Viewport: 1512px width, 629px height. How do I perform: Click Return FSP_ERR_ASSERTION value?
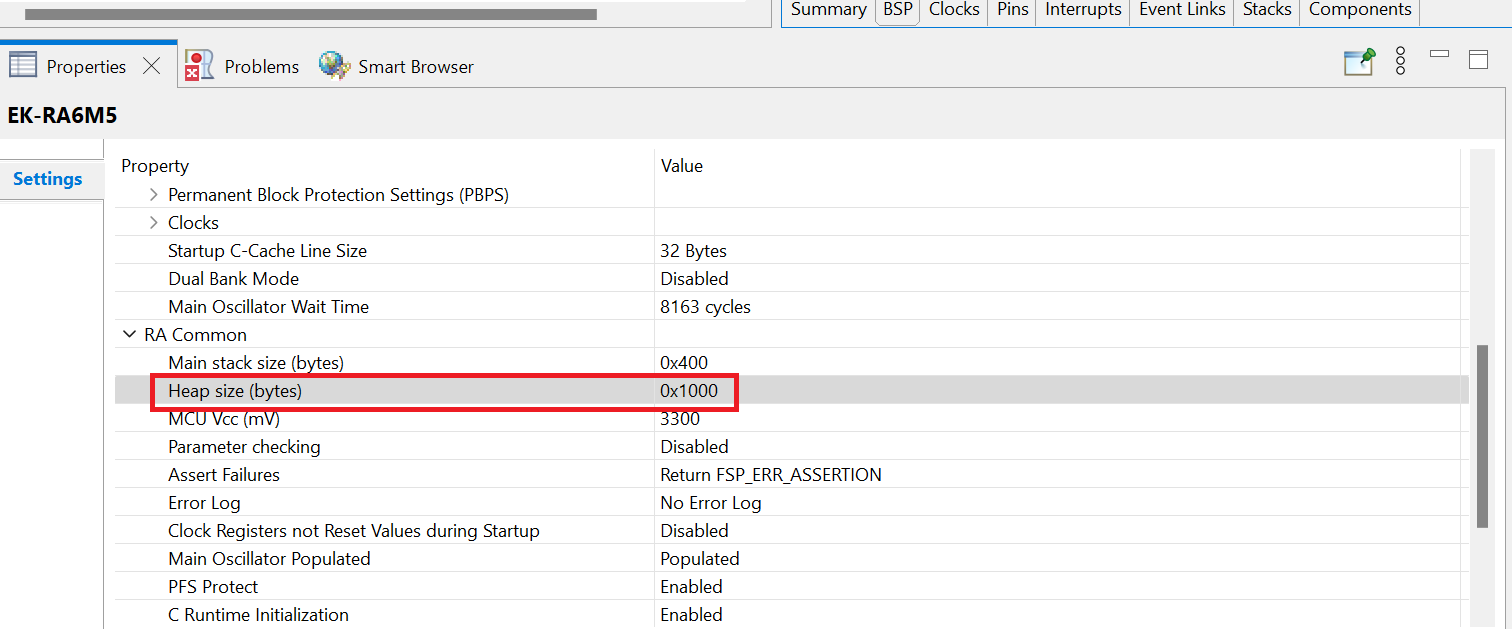[x=771, y=475]
